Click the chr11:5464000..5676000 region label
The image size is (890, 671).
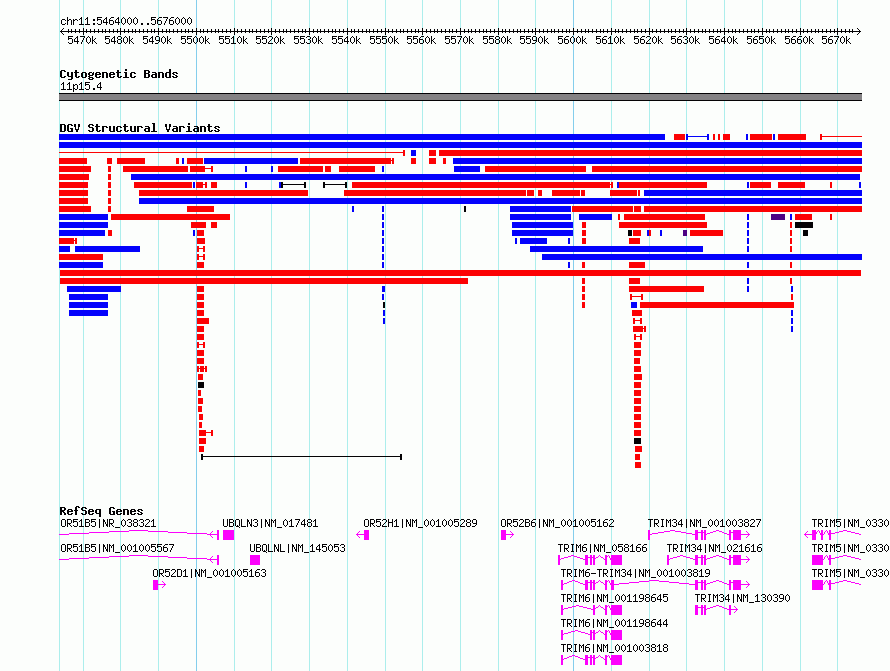126,21
